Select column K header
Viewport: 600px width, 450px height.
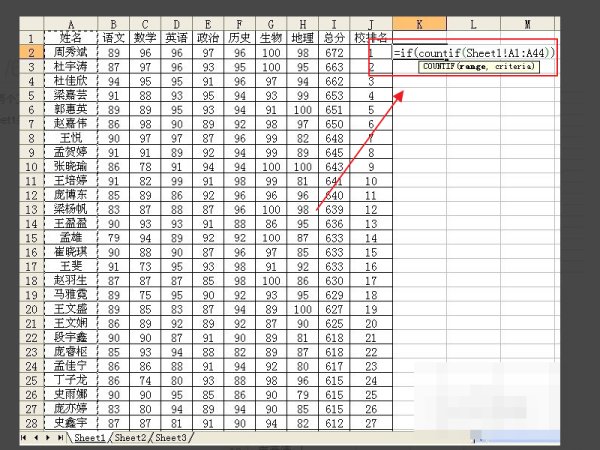419,24
